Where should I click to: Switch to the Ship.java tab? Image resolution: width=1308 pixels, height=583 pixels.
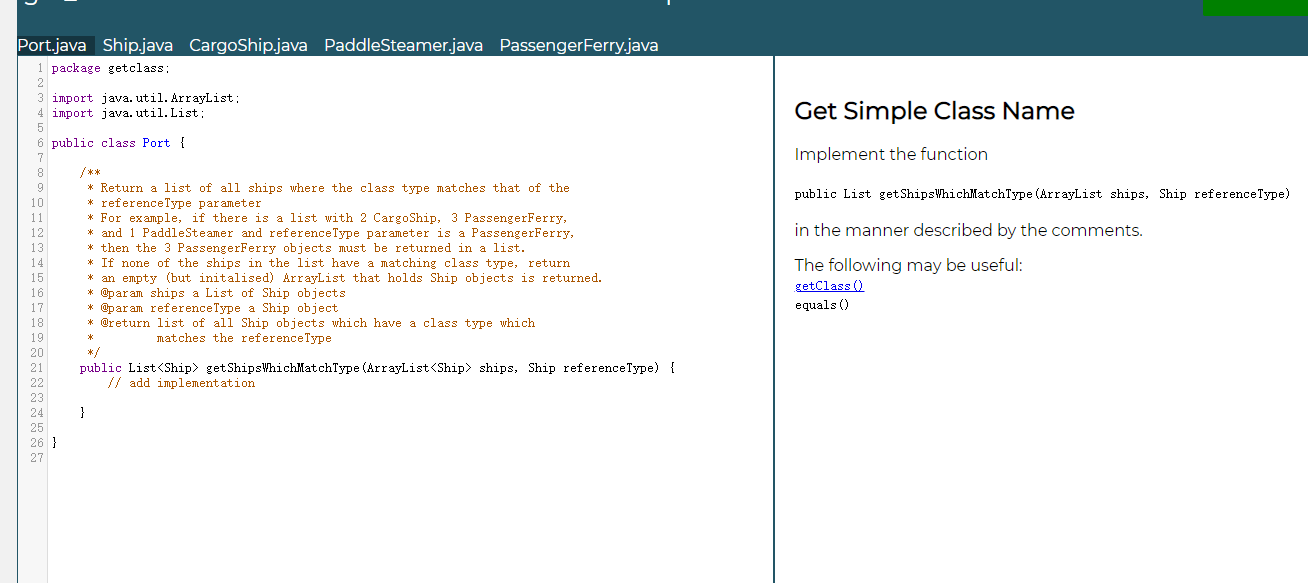tap(138, 45)
